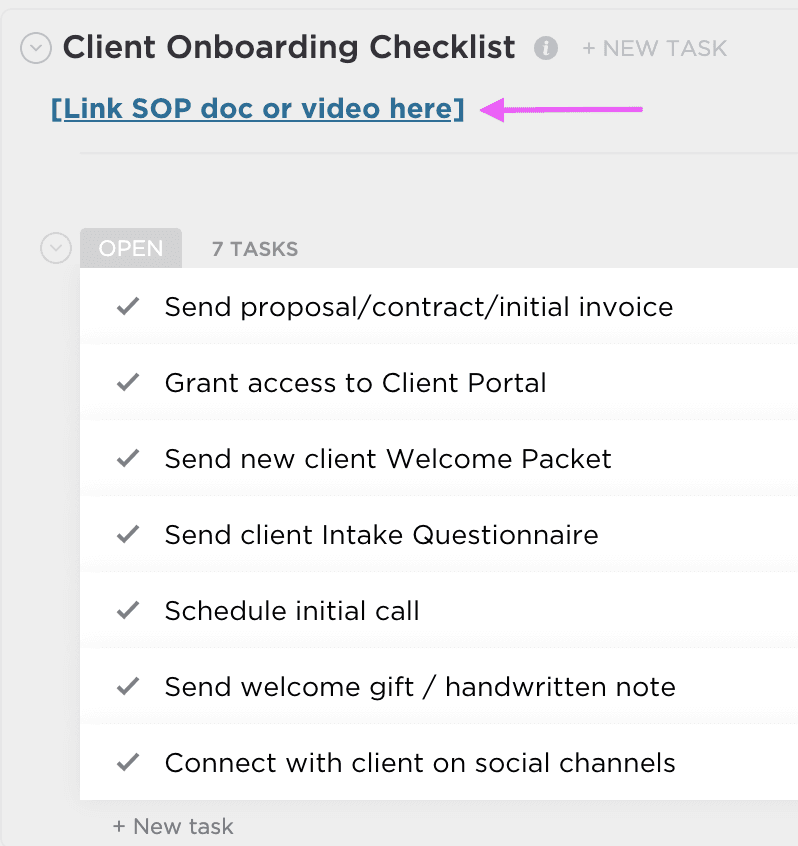798x846 pixels.
Task: Tick the Connect with client on social checkmark
Action: (127, 762)
